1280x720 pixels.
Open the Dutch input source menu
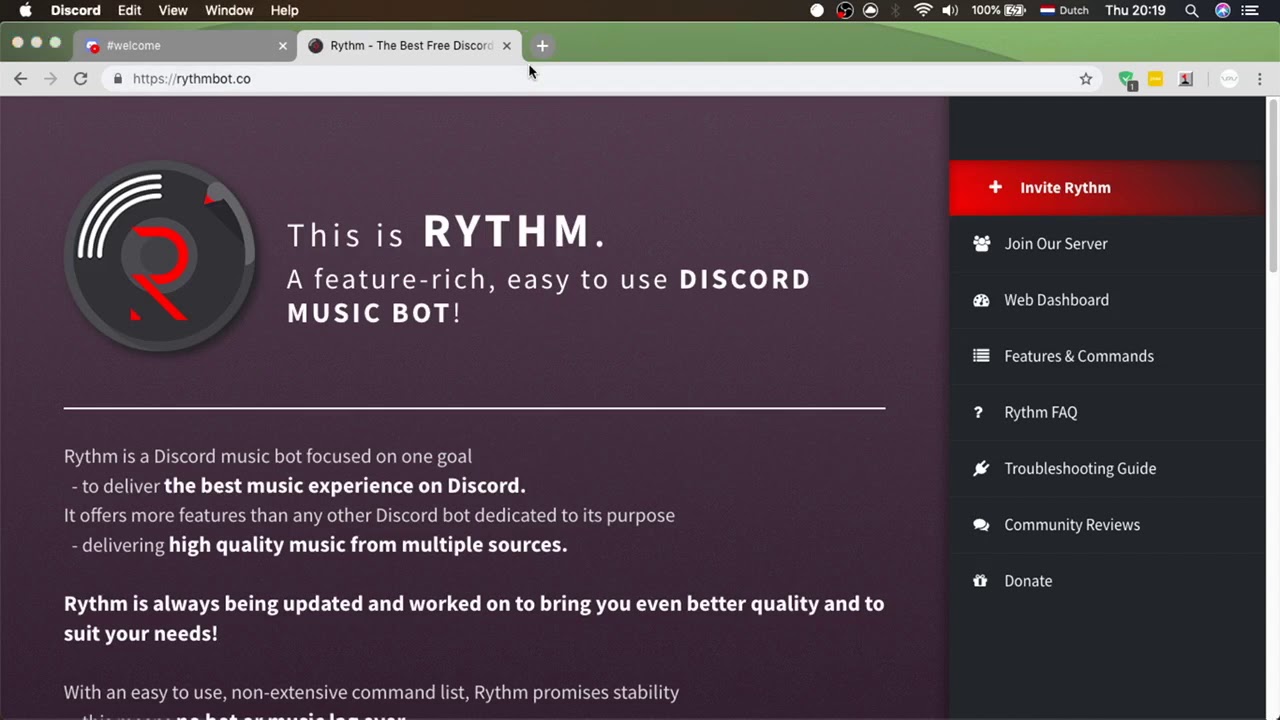coord(1064,10)
